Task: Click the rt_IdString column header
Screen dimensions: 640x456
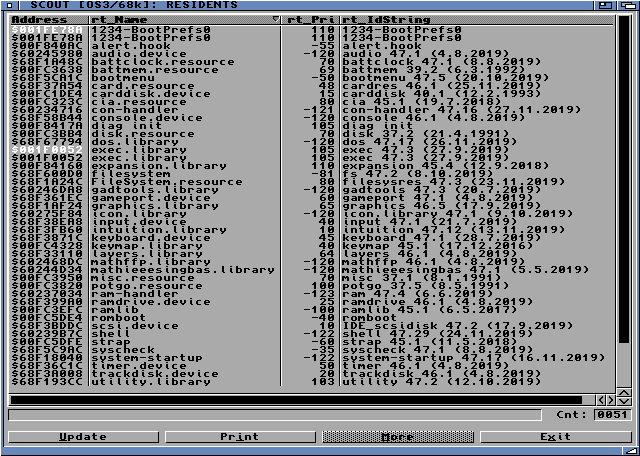Action: 477,20
